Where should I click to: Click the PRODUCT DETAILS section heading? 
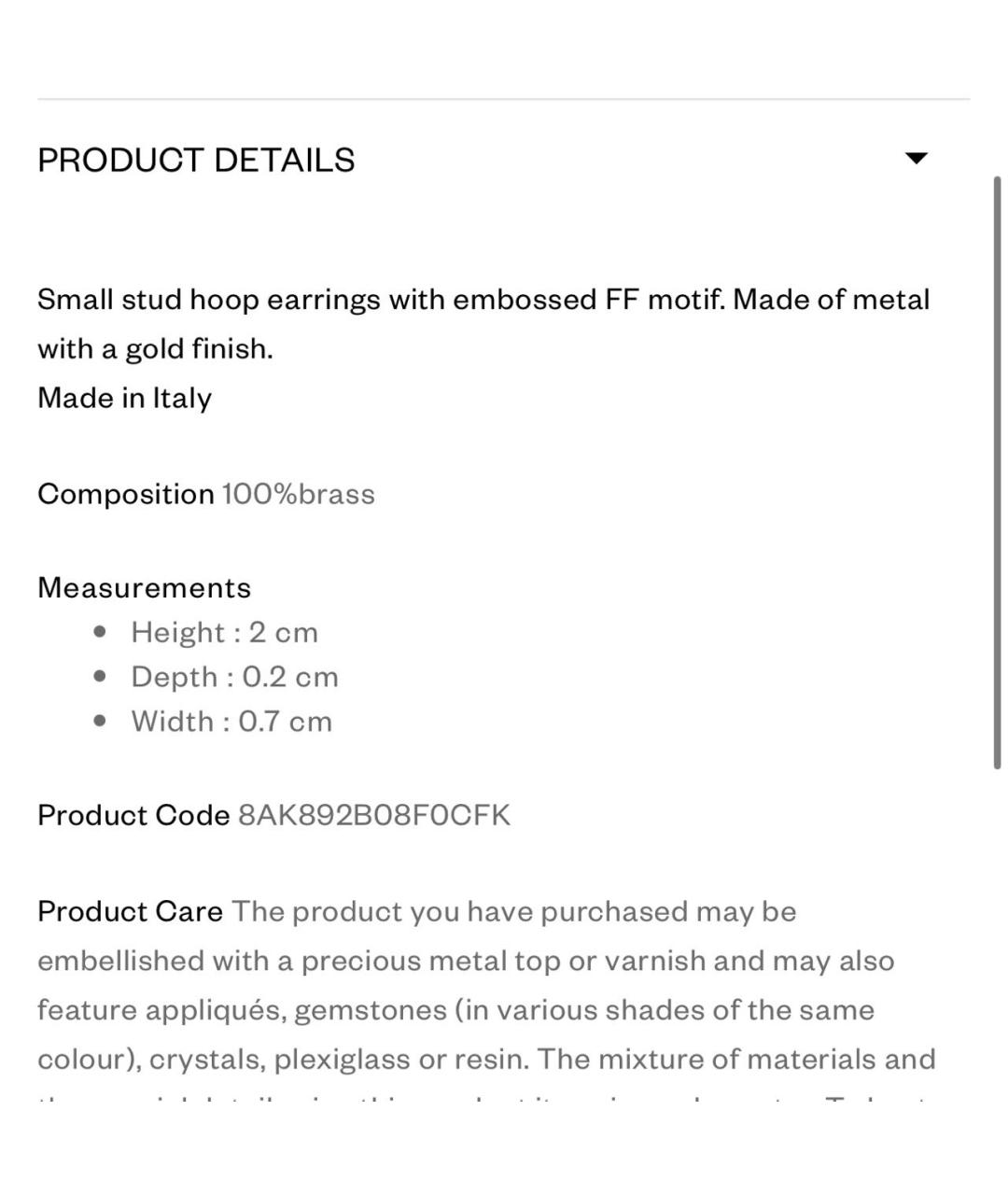(x=196, y=160)
